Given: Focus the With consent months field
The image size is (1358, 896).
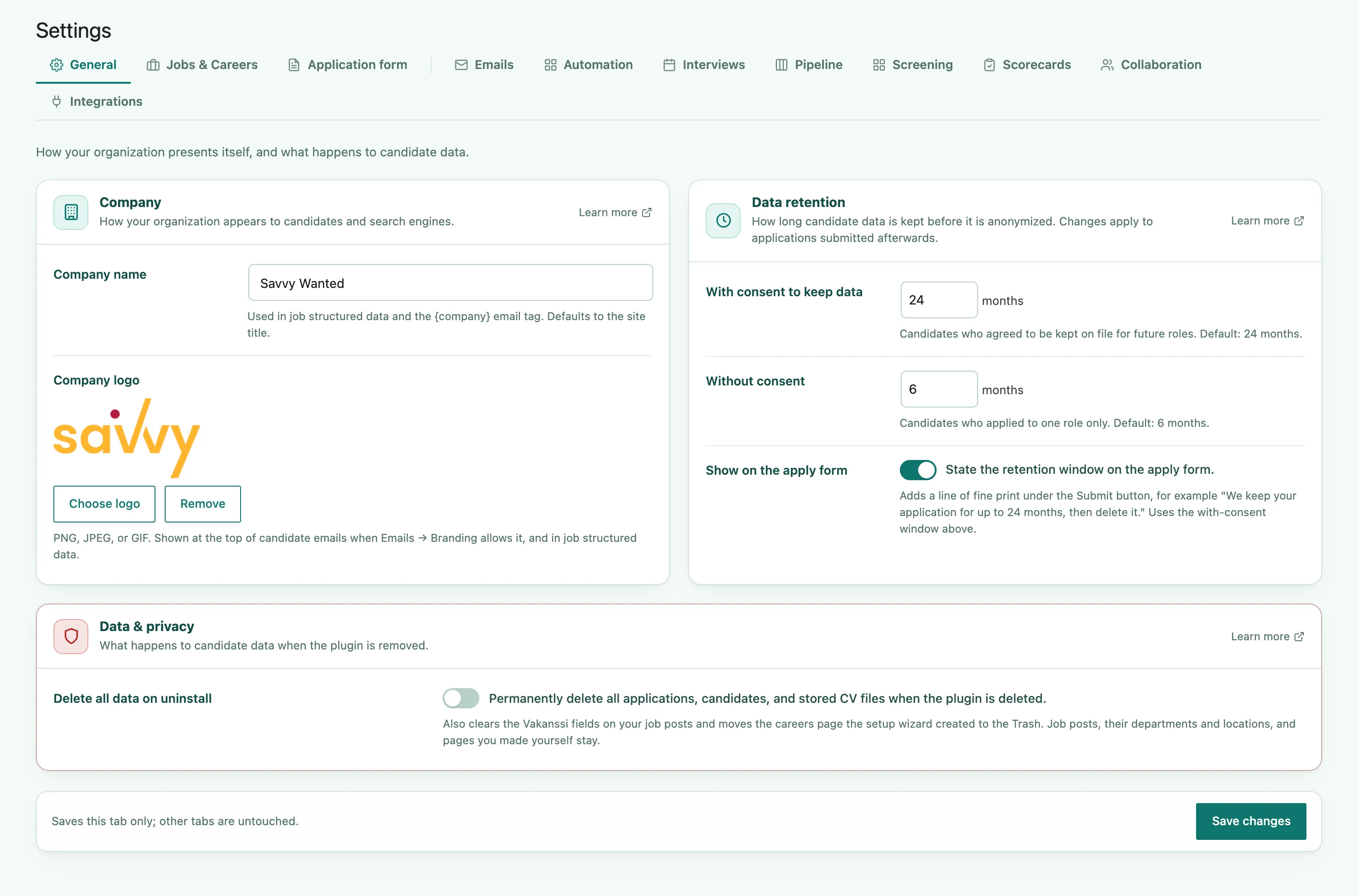Looking at the screenshot, I should (939, 300).
